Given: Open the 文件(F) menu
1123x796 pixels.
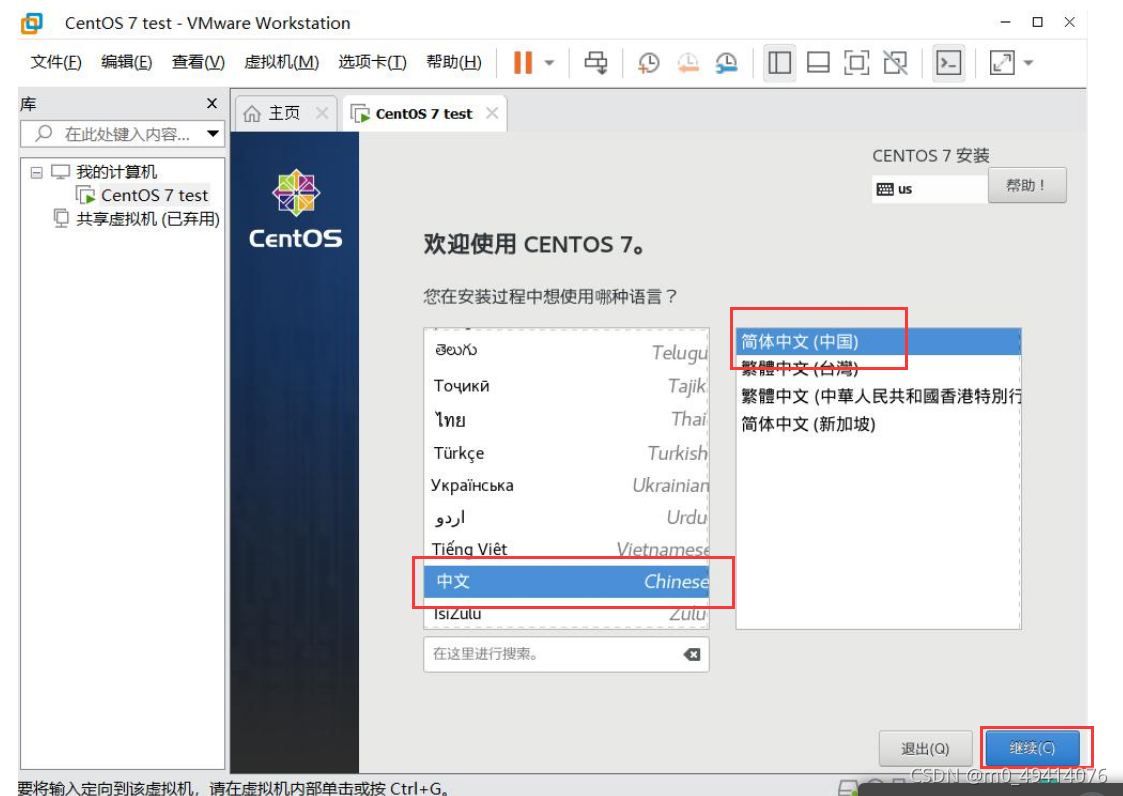Looking at the screenshot, I should (56, 62).
